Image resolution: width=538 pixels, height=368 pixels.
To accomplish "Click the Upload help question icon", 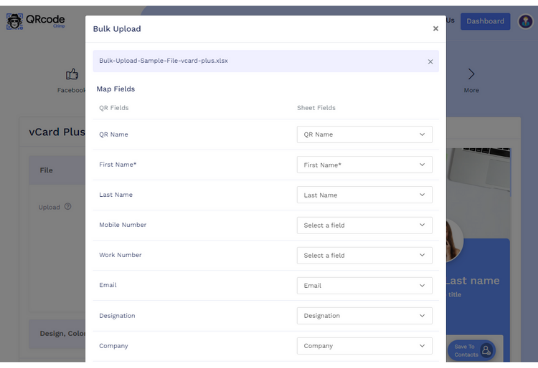I will pos(68,206).
